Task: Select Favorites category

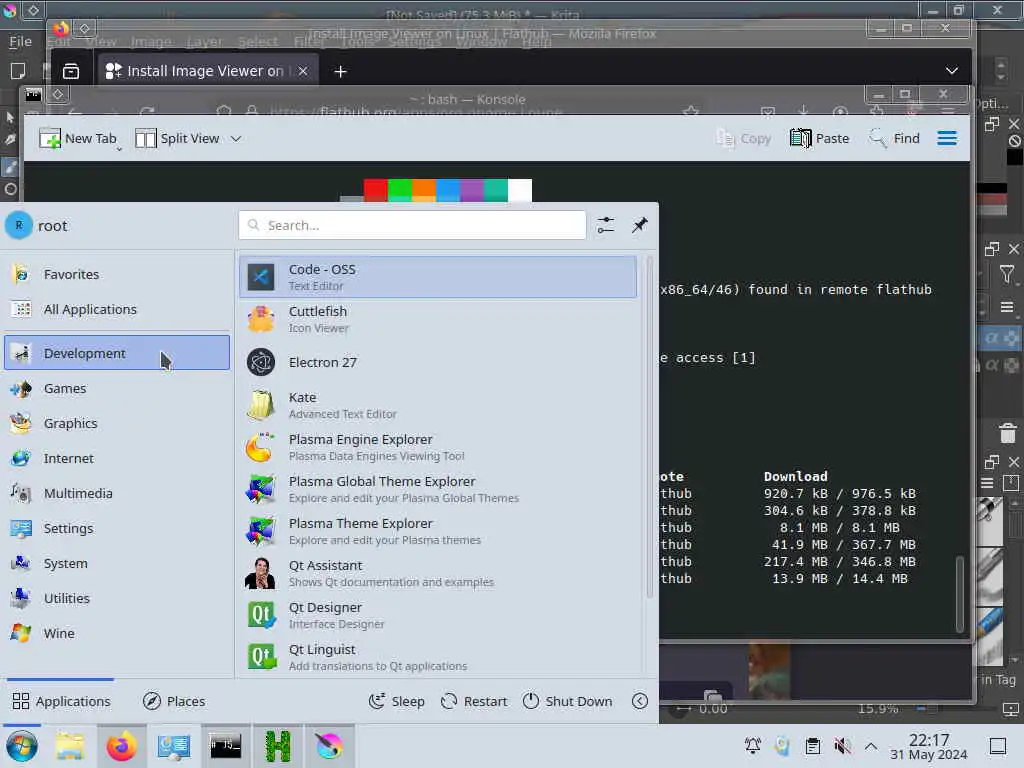Action: 117,274
